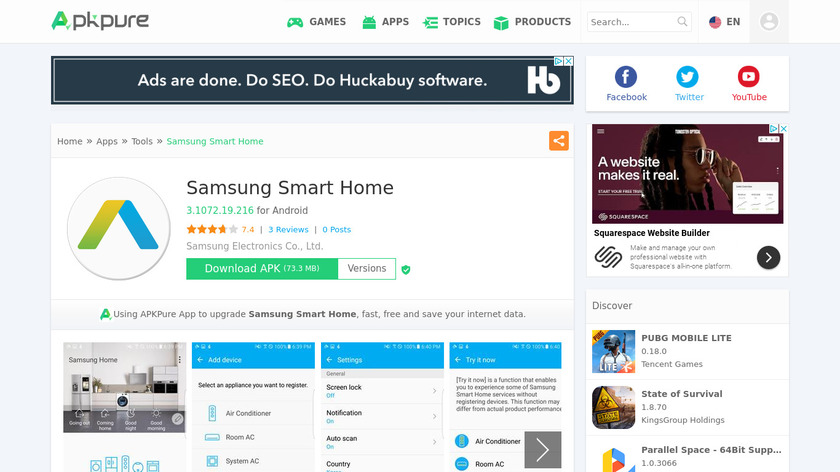Open Parallel Space app icon
The width and height of the screenshot is (840, 472).
coord(613,459)
